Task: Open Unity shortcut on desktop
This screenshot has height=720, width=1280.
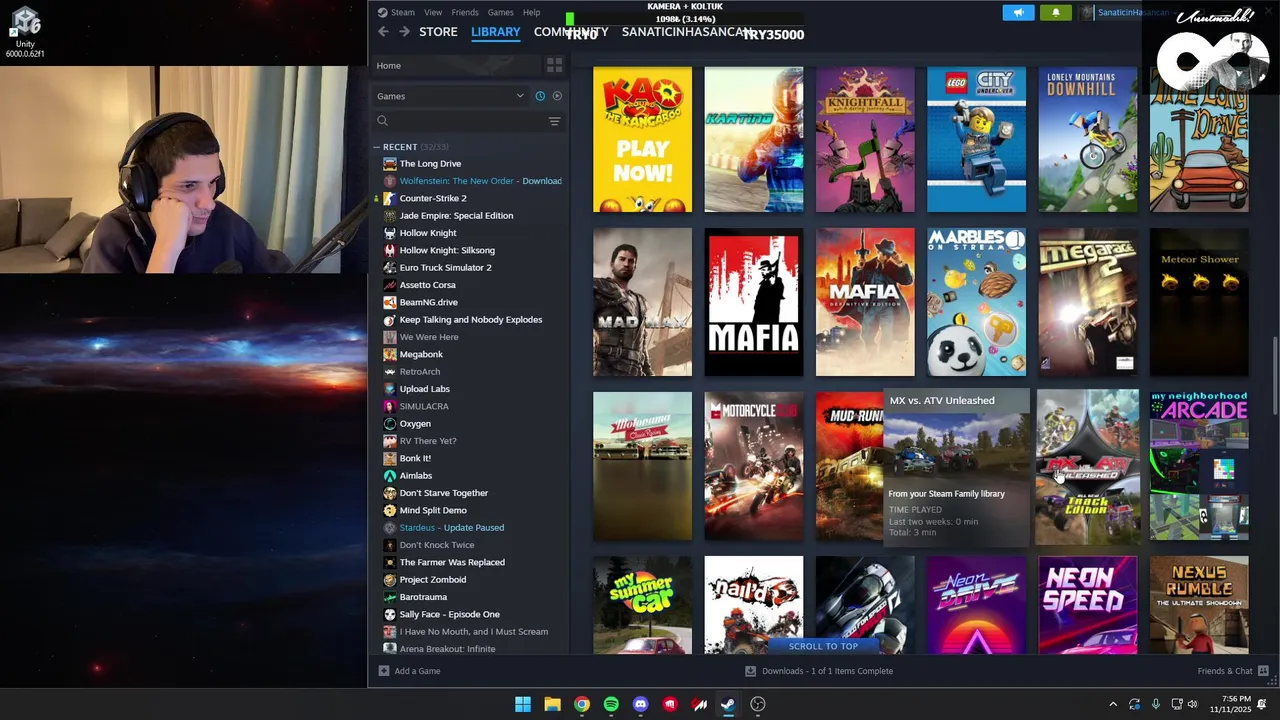Action: pos(25,31)
